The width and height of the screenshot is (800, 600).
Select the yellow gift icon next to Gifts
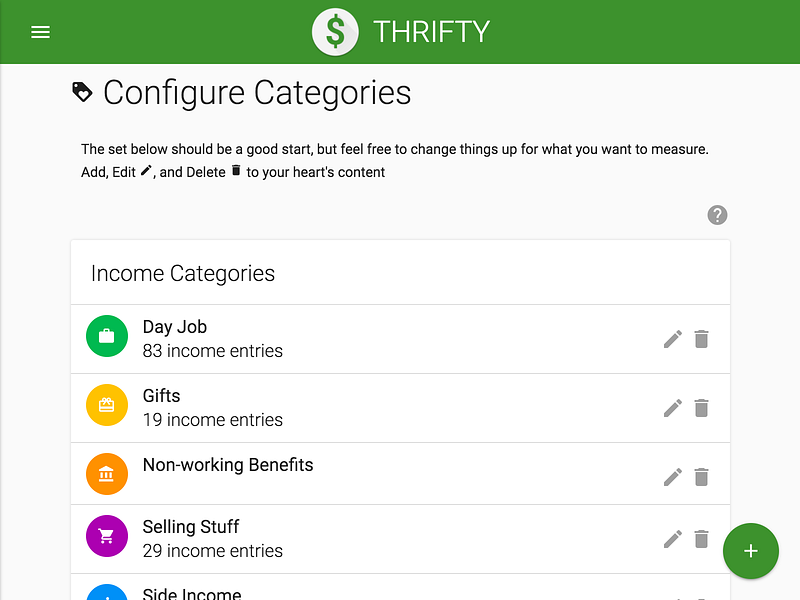click(x=107, y=405)
